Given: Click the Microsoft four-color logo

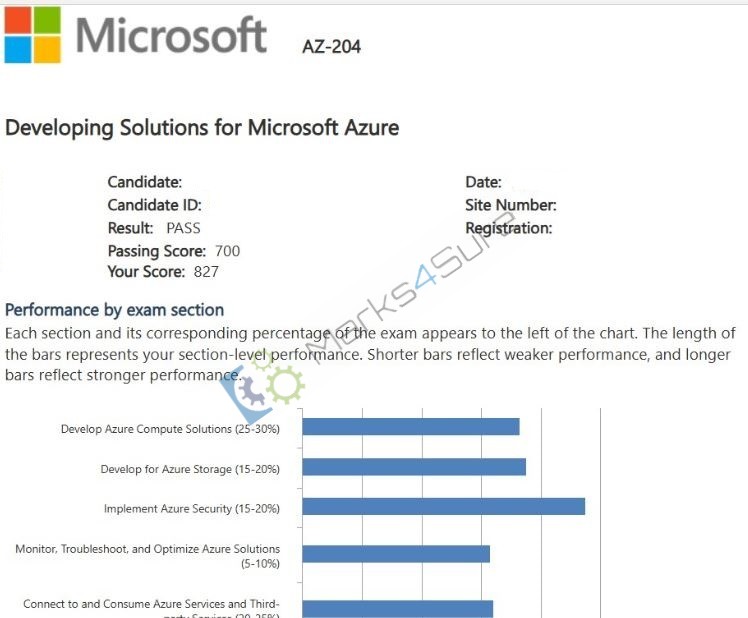Looking at the screenshot, I should 33,35.
